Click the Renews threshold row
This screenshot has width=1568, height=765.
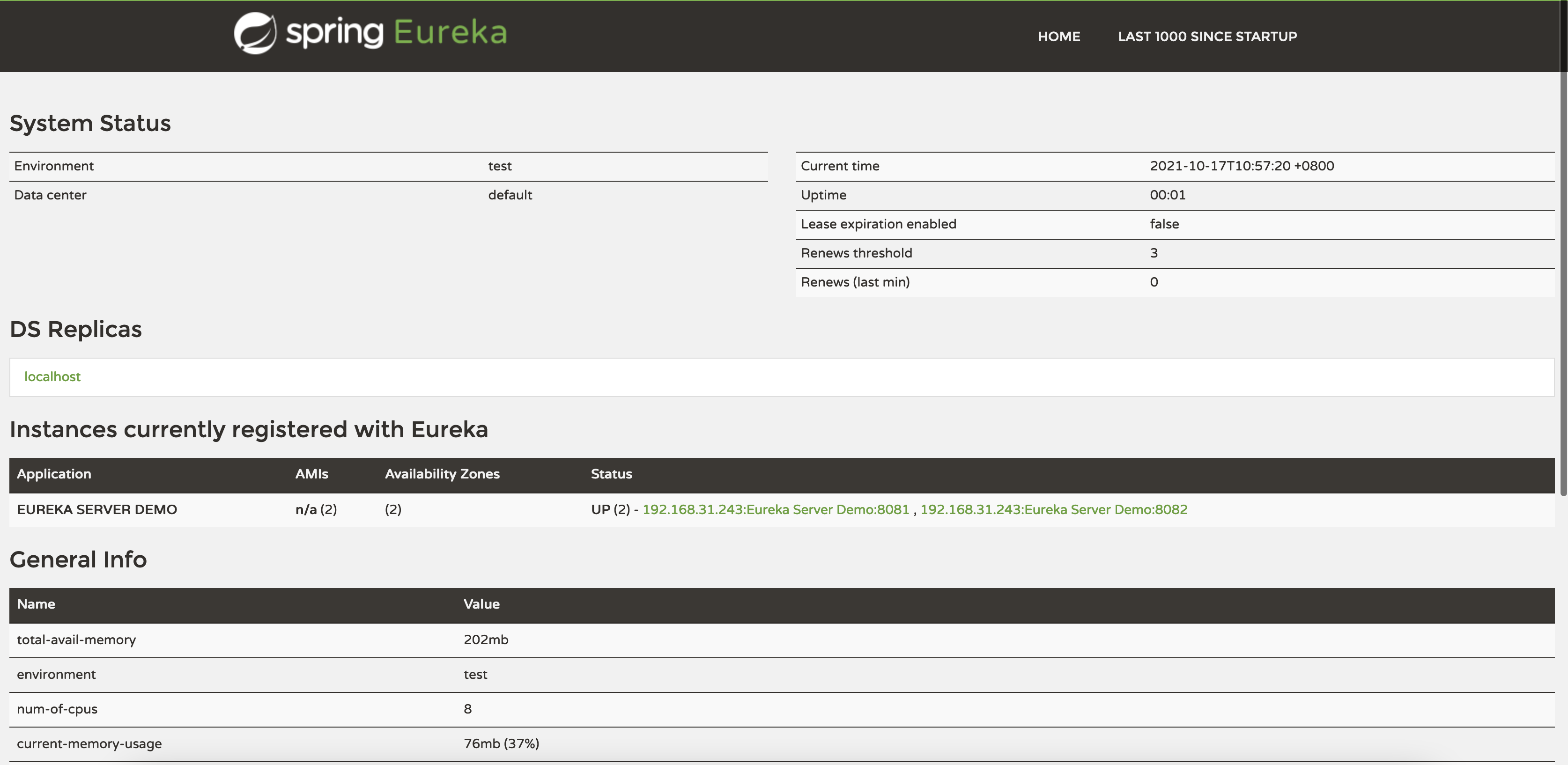click(x=856, y=253)
